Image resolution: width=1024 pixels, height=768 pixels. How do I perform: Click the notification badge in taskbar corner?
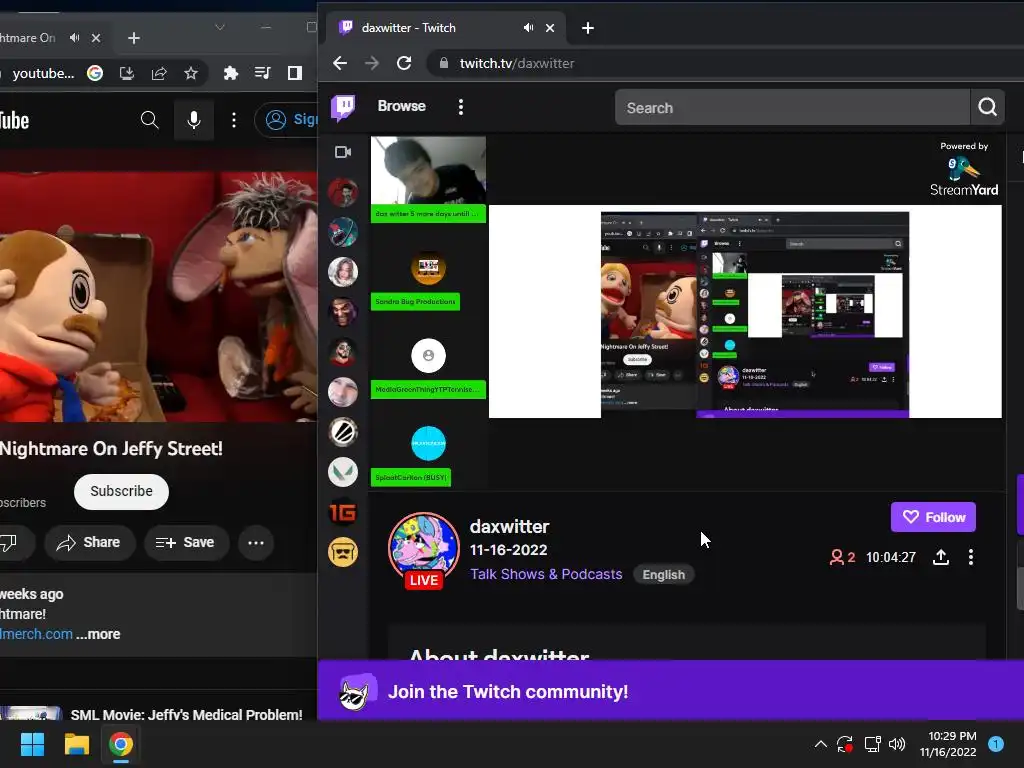pos(996,744)
